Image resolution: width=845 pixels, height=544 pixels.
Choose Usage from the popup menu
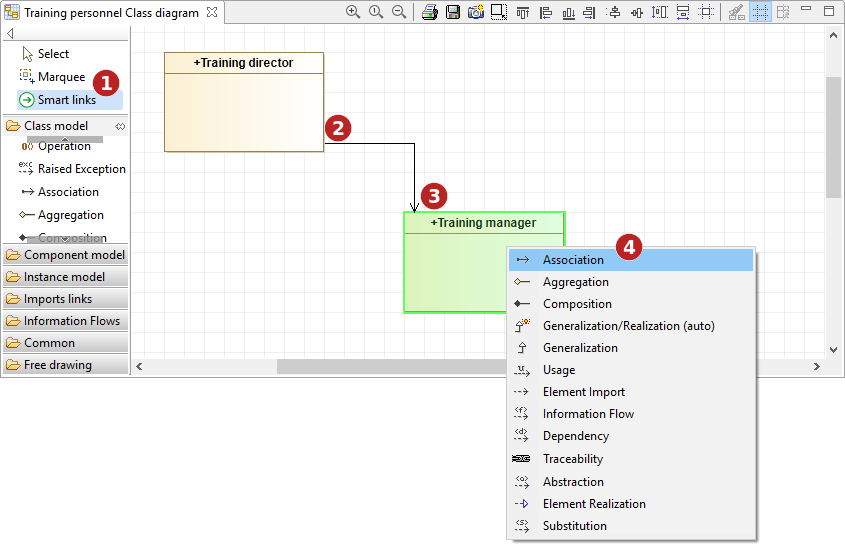[x=631, y=370]
